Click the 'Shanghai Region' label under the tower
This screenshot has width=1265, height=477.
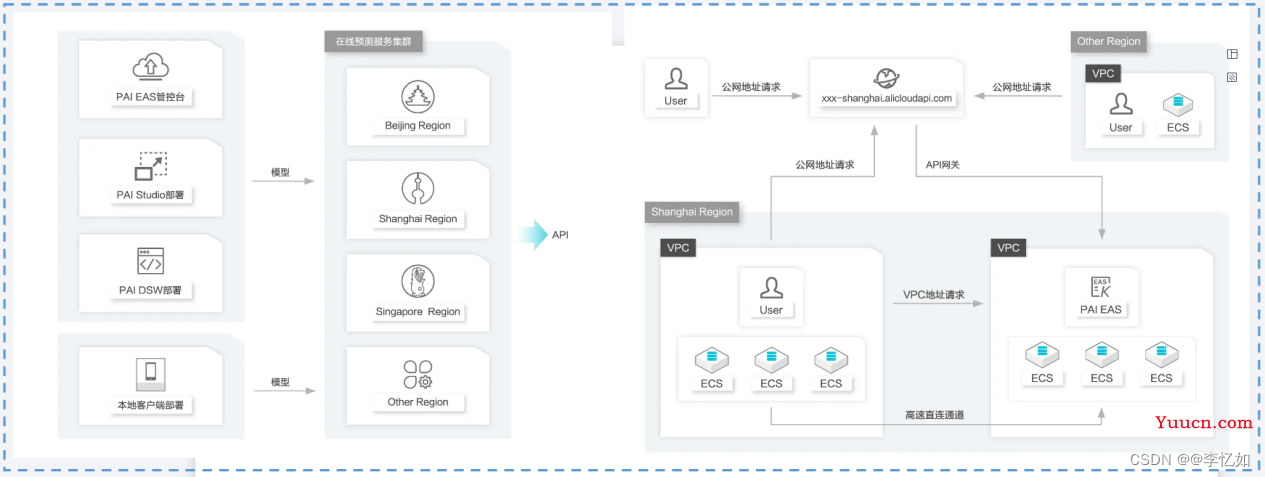418,219
